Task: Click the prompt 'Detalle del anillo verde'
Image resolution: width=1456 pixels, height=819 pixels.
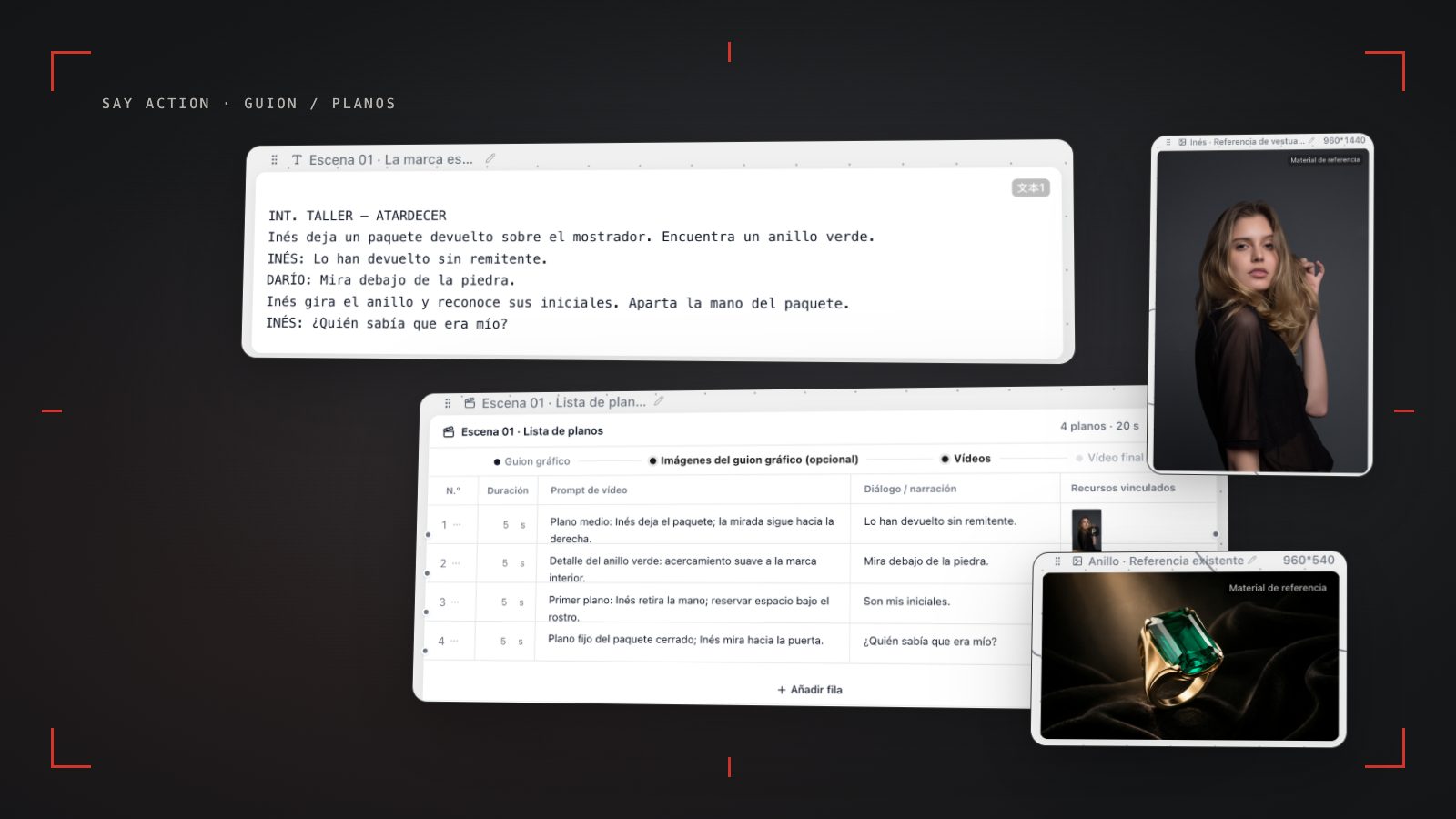Action: coord(682,569)
